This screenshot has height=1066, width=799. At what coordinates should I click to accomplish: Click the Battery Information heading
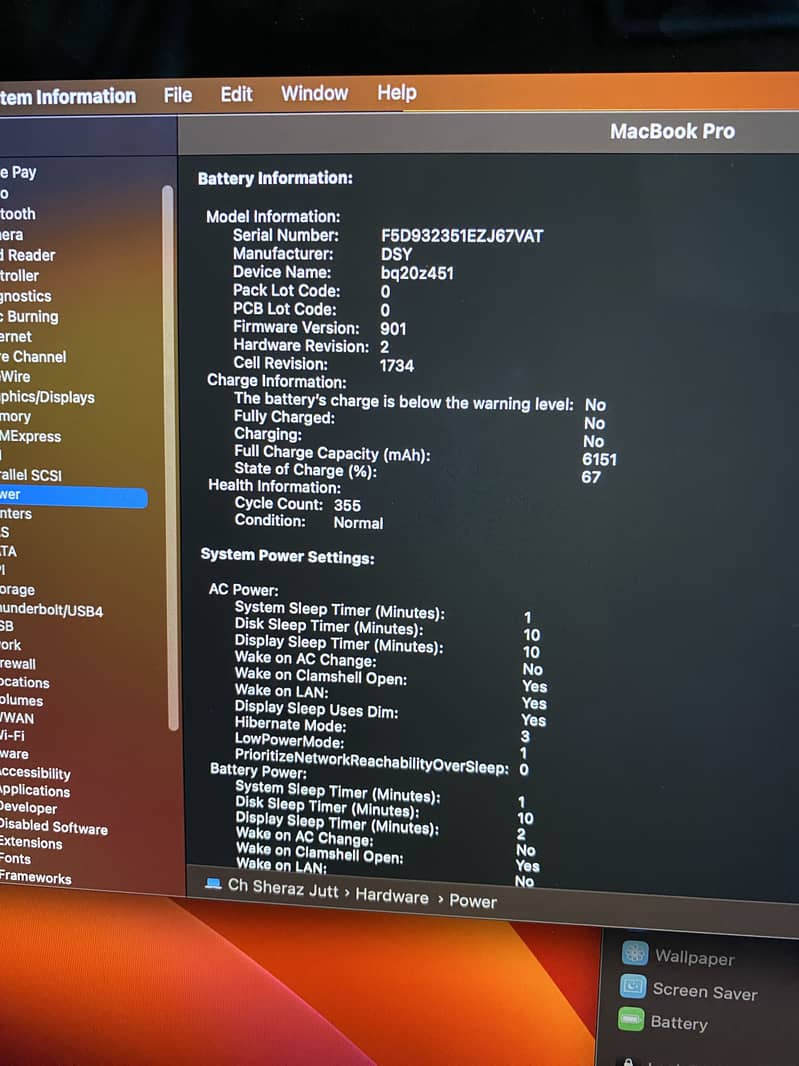pyautogui.click(x=275, y=178)
